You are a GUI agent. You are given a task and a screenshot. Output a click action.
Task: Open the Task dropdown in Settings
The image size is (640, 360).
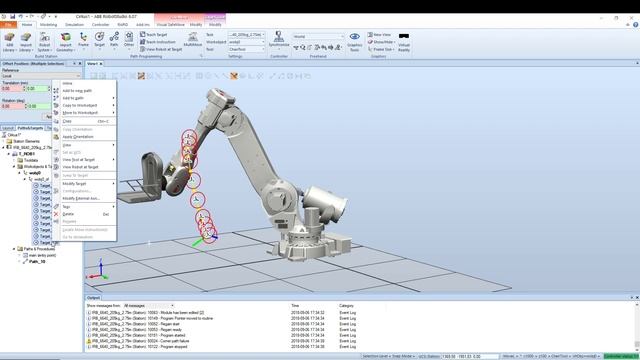click(247, 35)
